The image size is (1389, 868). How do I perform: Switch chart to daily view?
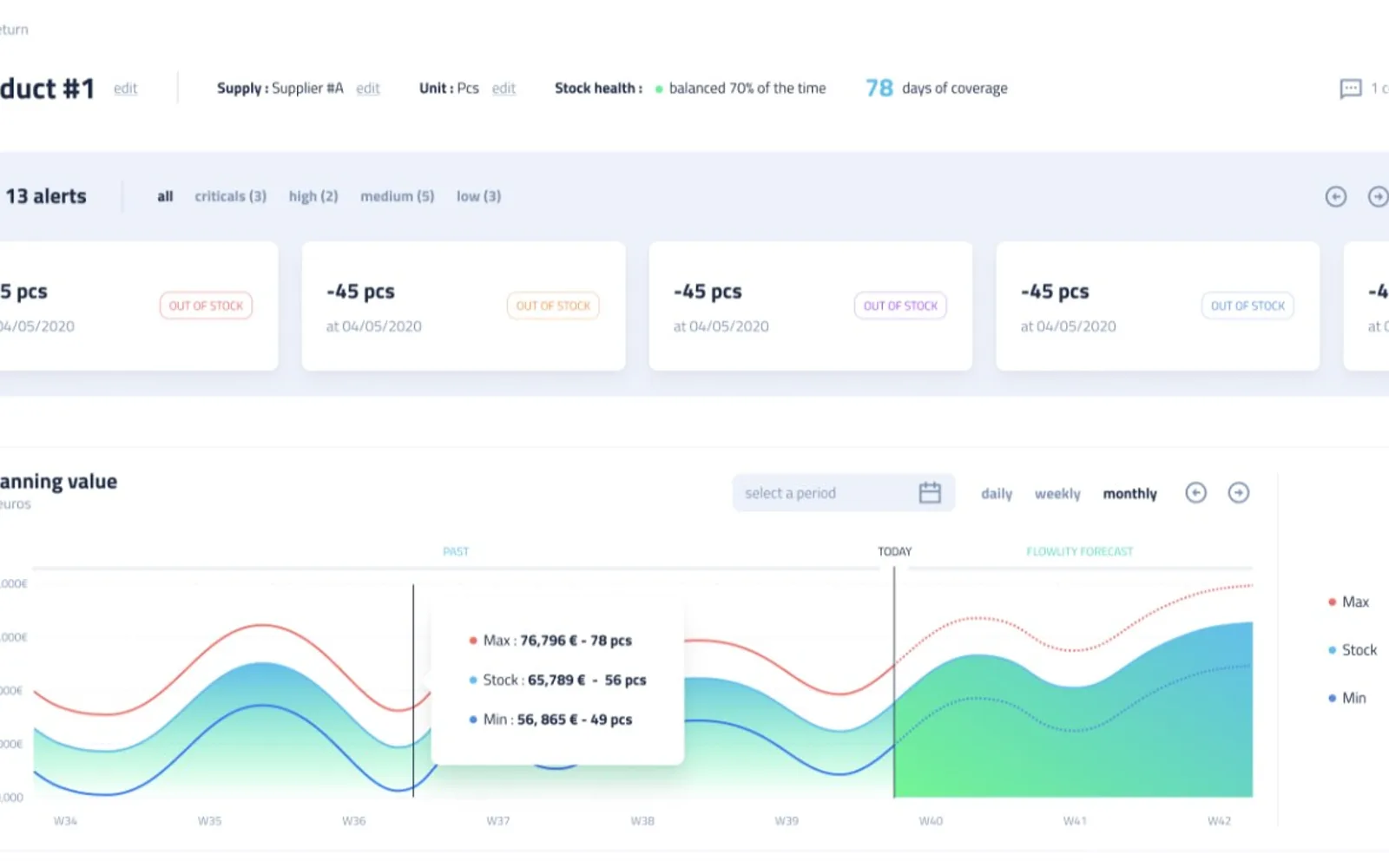point(997,494)
